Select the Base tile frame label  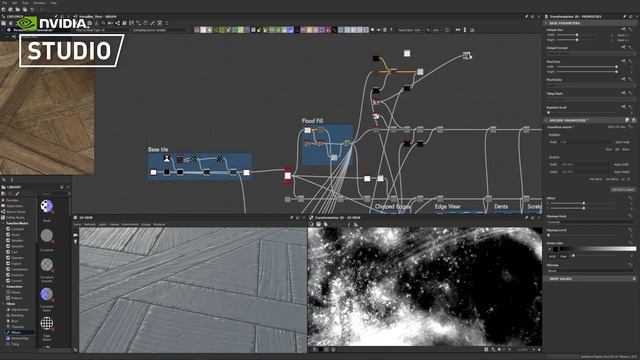point(158,150)
